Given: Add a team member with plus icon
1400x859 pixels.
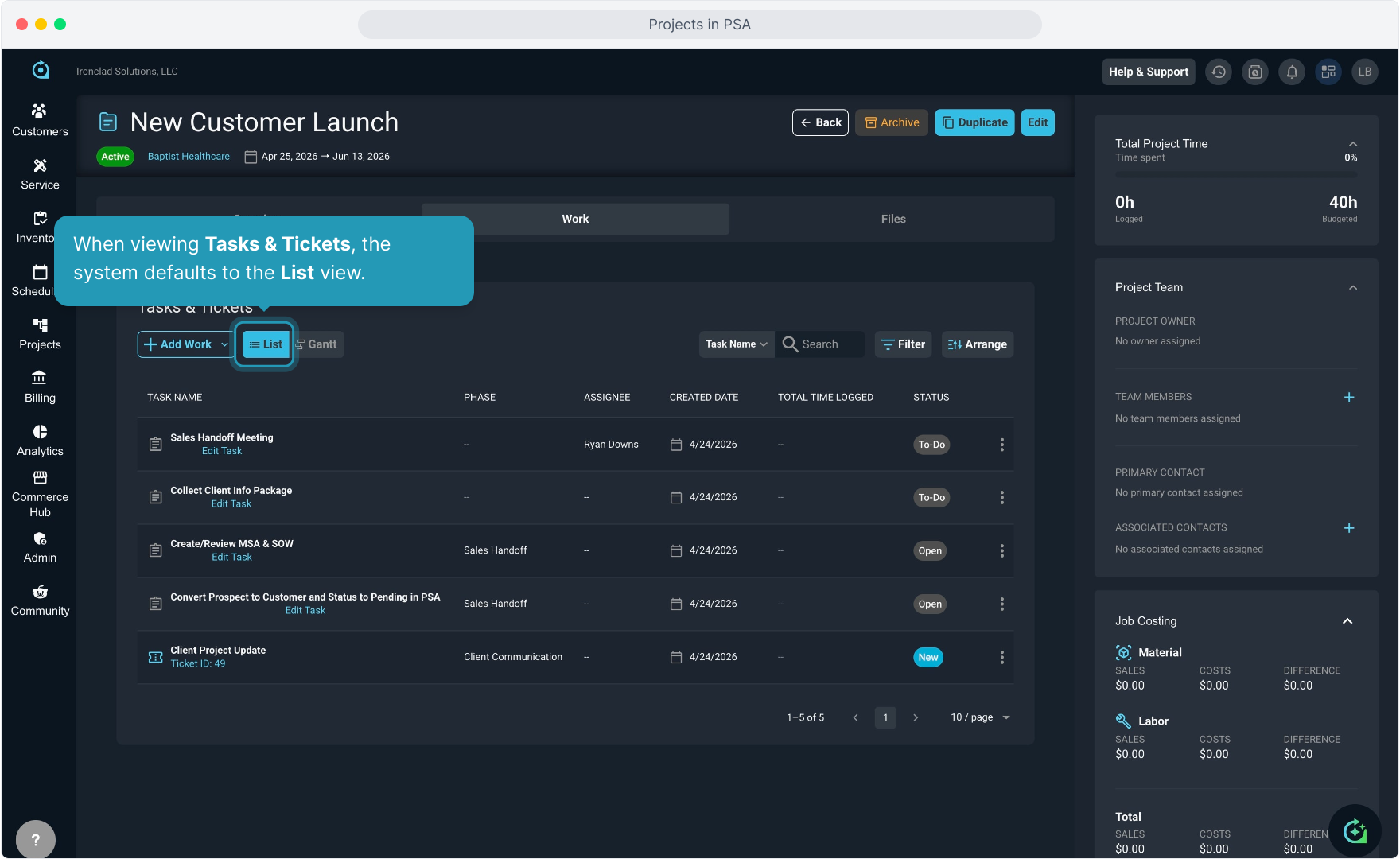Looking at the screenshot, I should pos(1349,398).
